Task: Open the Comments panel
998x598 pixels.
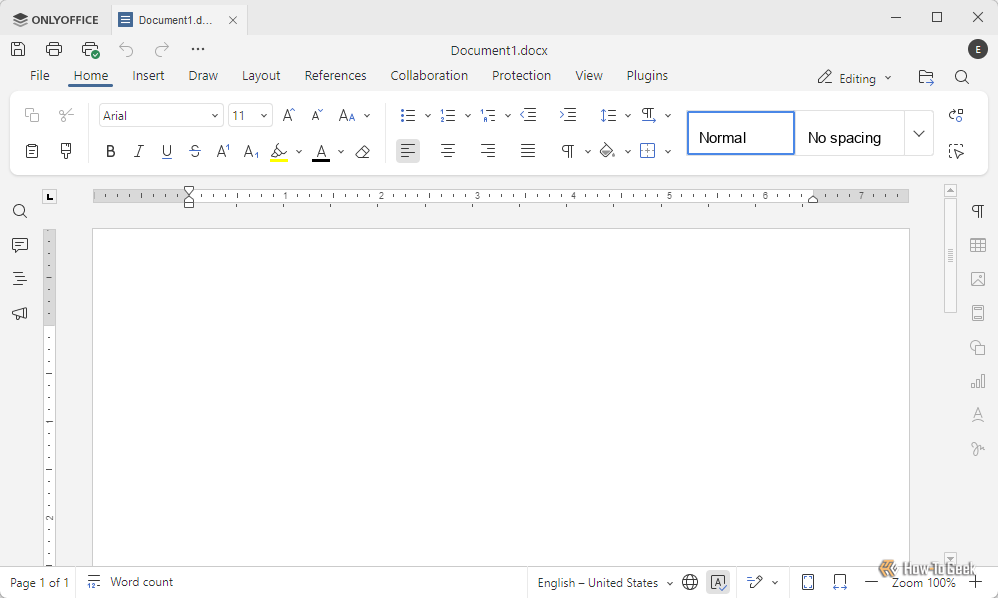Action: pos(19,245)
